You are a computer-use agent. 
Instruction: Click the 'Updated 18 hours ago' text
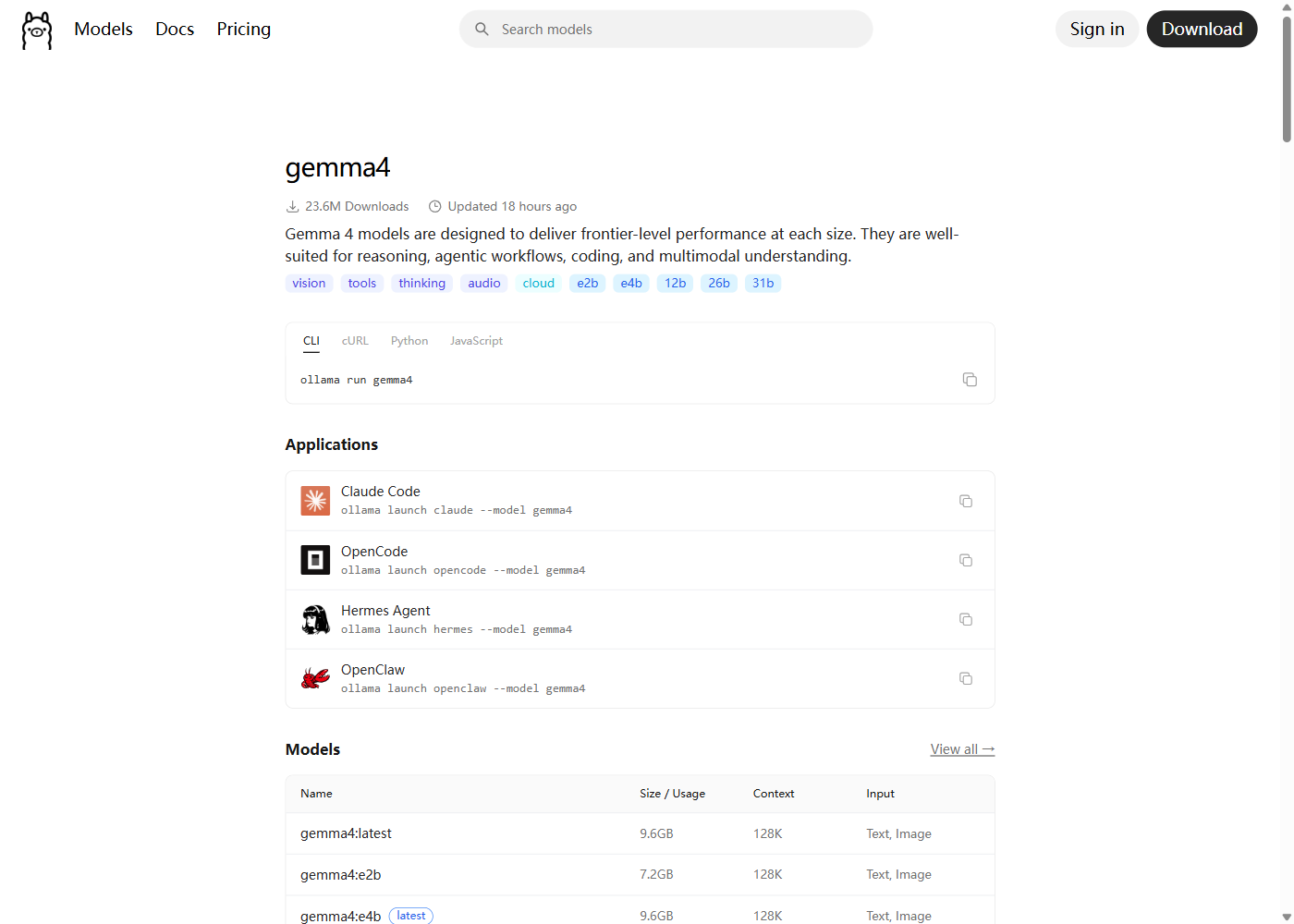tap(512, 207)
